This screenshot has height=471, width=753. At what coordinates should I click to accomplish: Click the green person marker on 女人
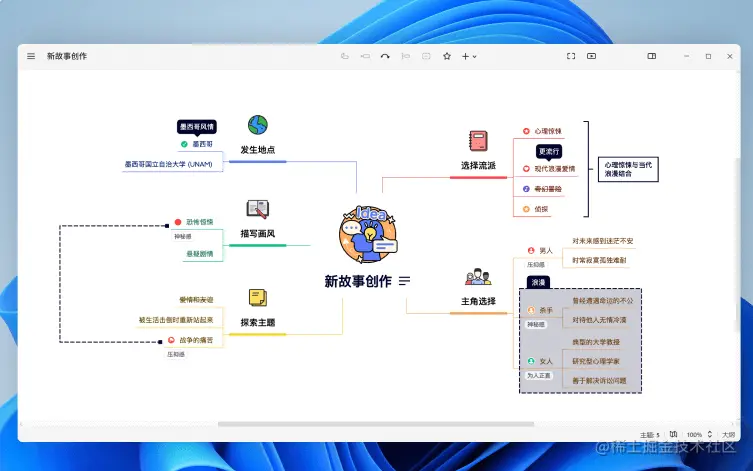[x=531, y=361]
